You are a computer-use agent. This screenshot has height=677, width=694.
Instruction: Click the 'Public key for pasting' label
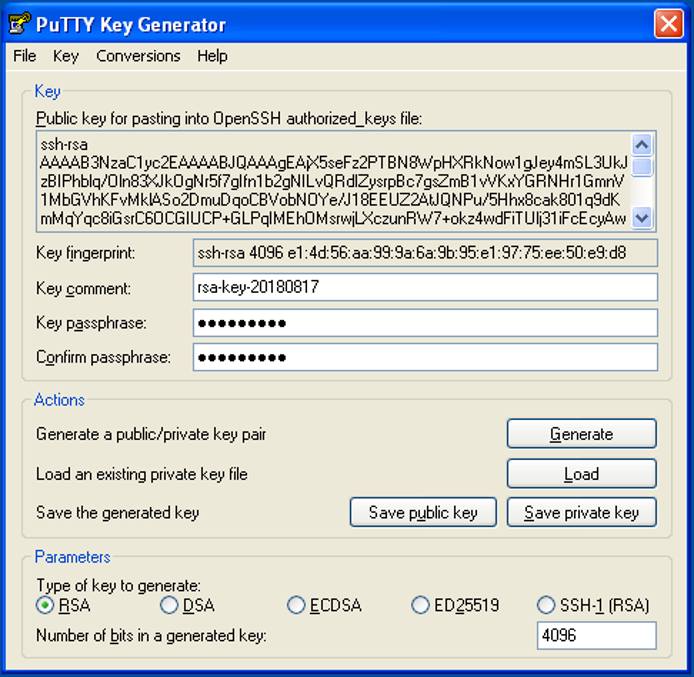[x=229, y=119]
